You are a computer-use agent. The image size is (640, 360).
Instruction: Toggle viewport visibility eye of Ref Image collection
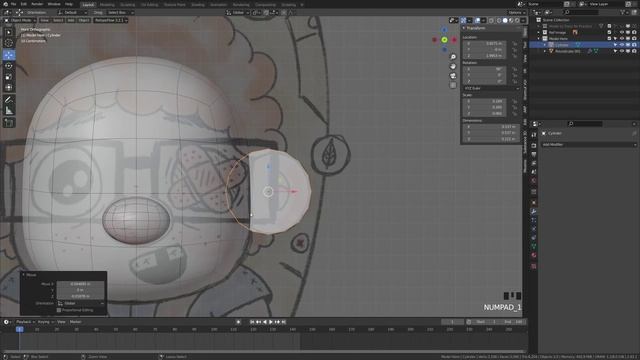point(622,32)
